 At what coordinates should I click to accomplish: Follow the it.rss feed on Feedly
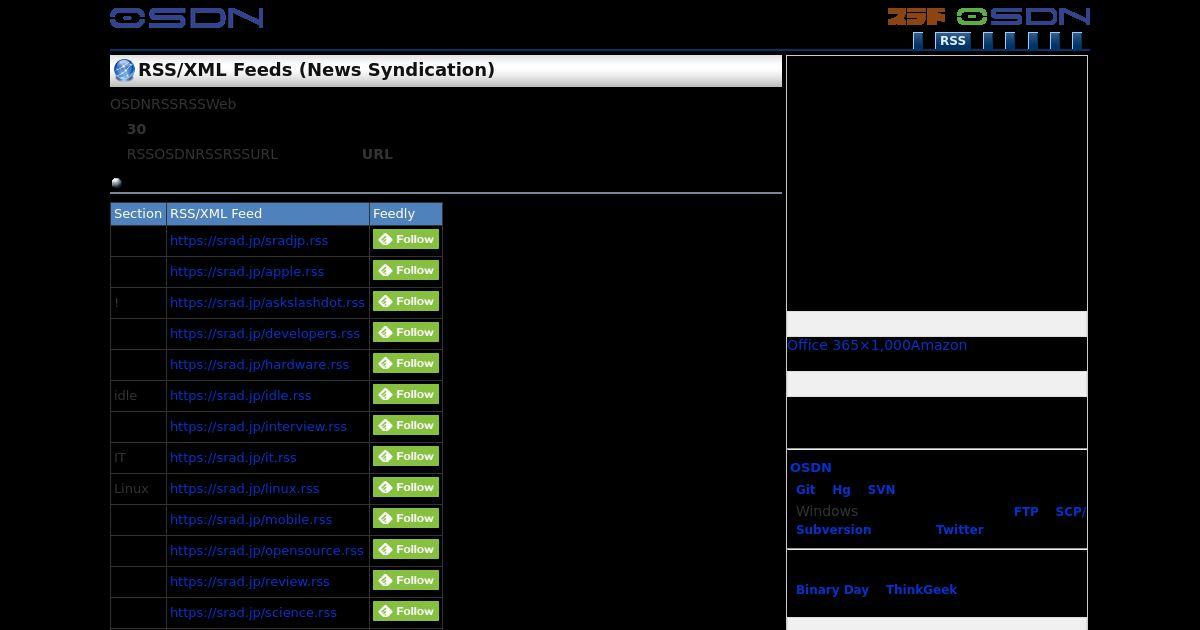(x=406, y=456)
